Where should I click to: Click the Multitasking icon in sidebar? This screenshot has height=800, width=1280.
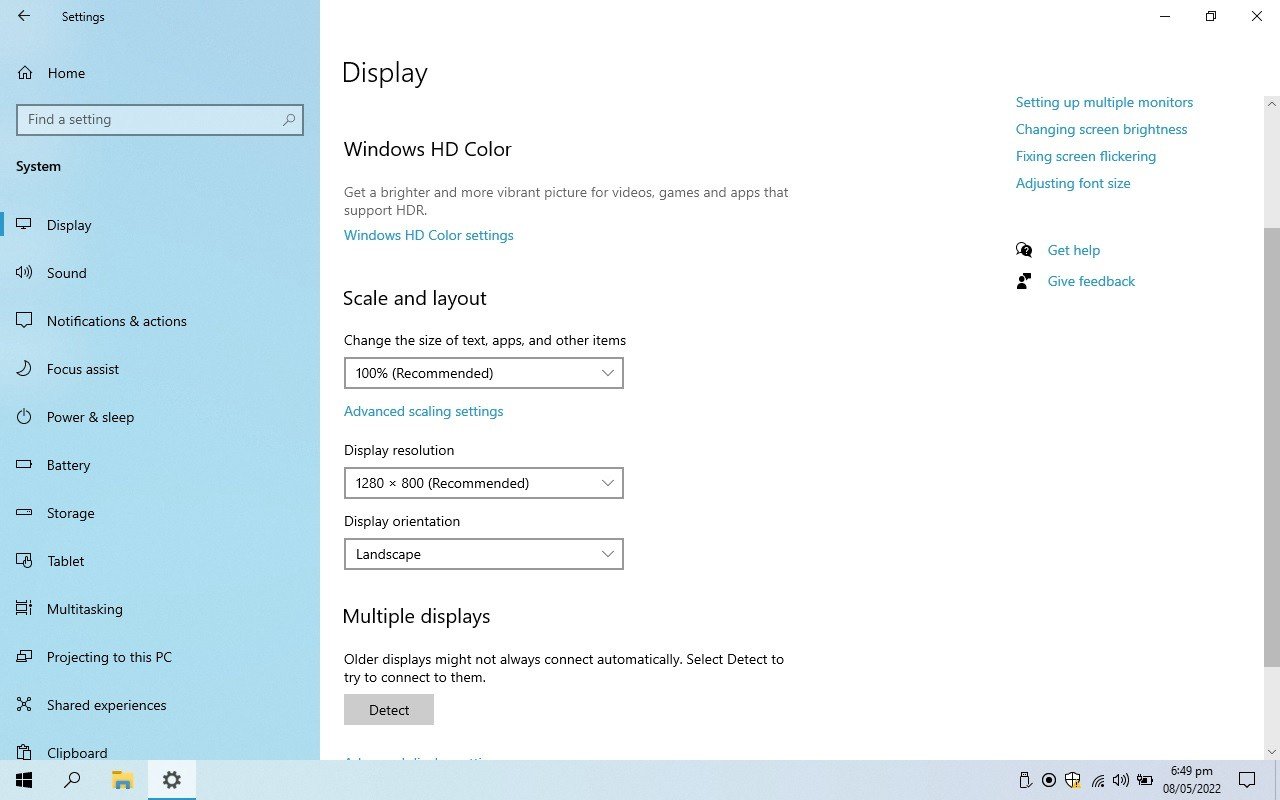[25, 609]
